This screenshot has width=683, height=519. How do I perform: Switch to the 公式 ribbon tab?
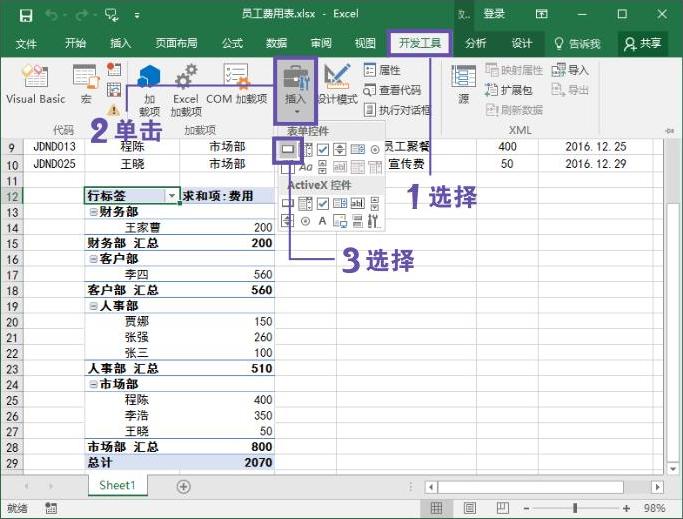232,44
